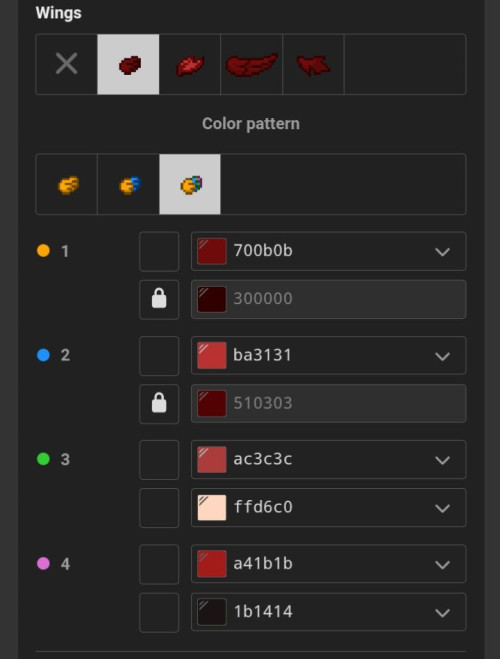
Task: Choose the small round wing style
Action: click(128, 64)
